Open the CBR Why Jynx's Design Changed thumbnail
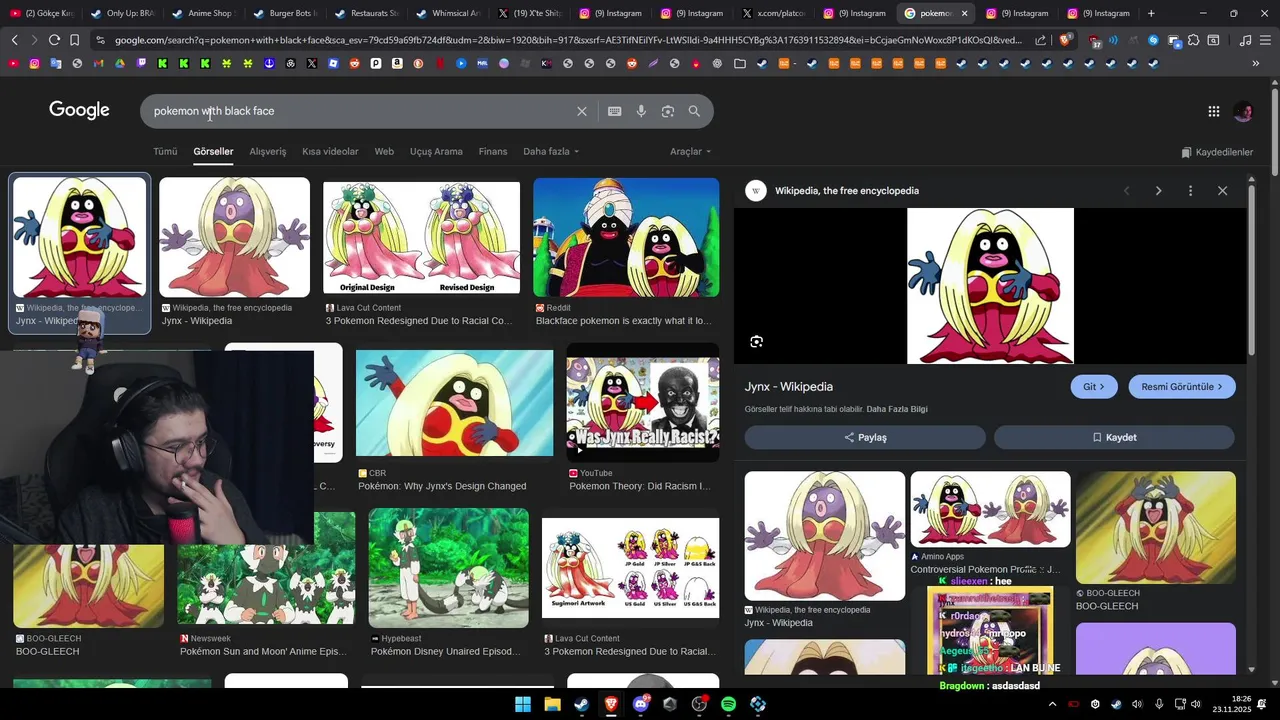This screenshot has height=720, width=1280. [x=455, y=403]
